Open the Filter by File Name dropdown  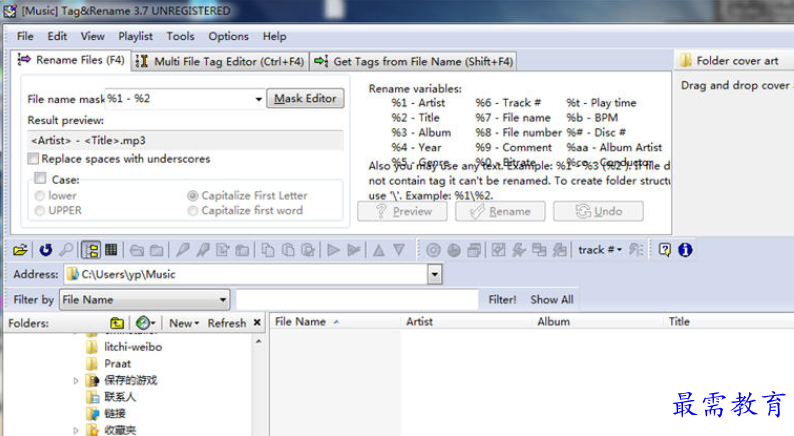220,299
